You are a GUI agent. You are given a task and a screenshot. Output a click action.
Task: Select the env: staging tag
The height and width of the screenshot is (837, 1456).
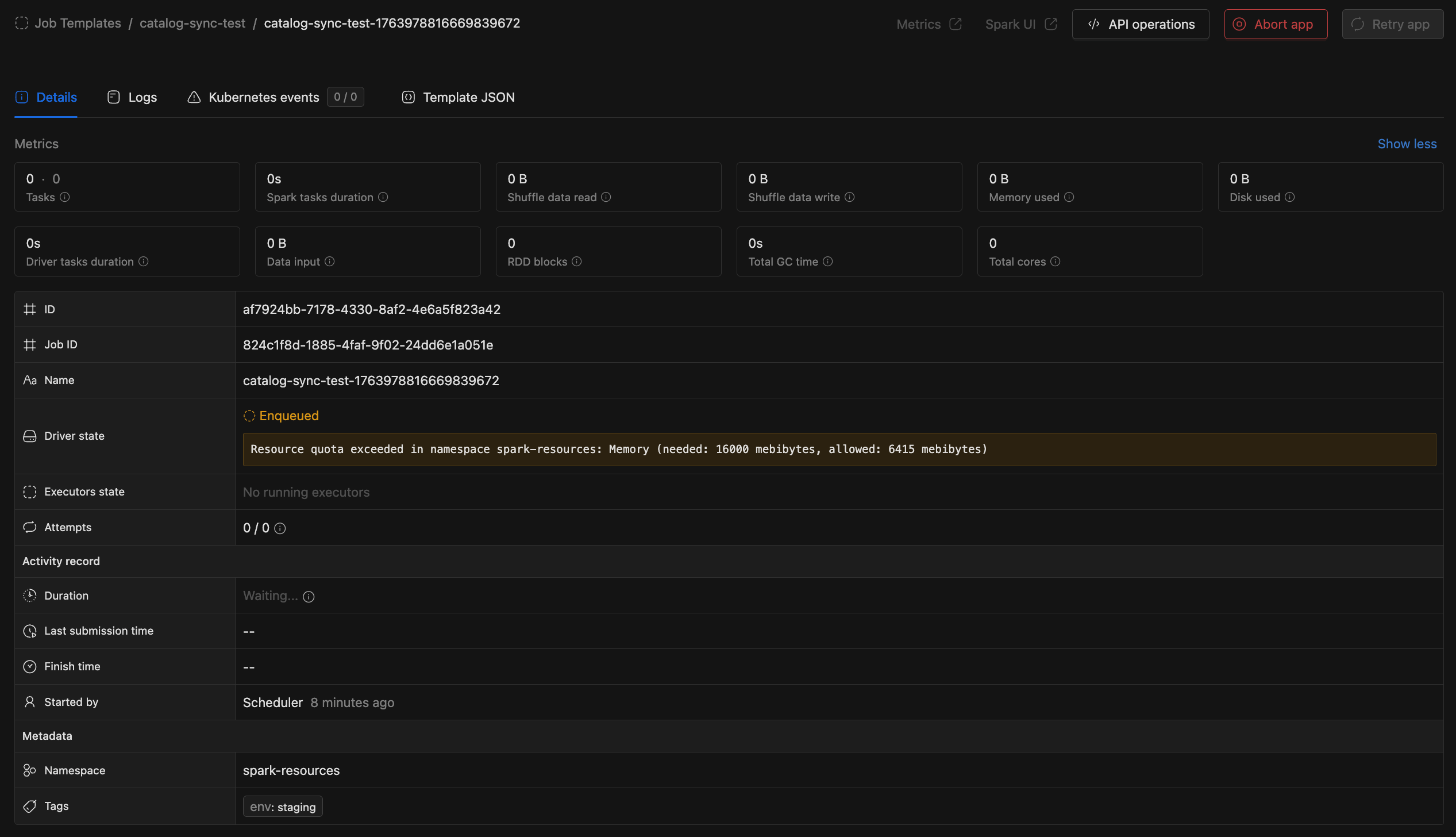[x=282, y=806]
